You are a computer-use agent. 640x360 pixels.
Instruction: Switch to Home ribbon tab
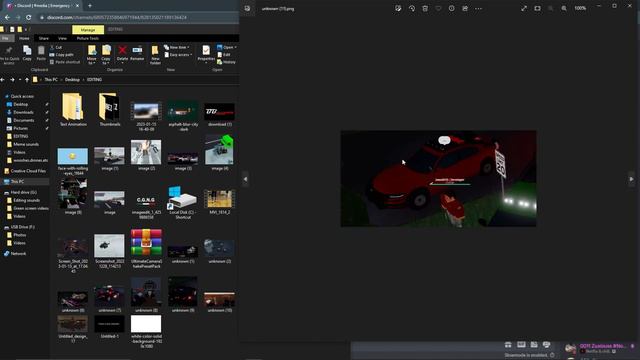[24, 38]
